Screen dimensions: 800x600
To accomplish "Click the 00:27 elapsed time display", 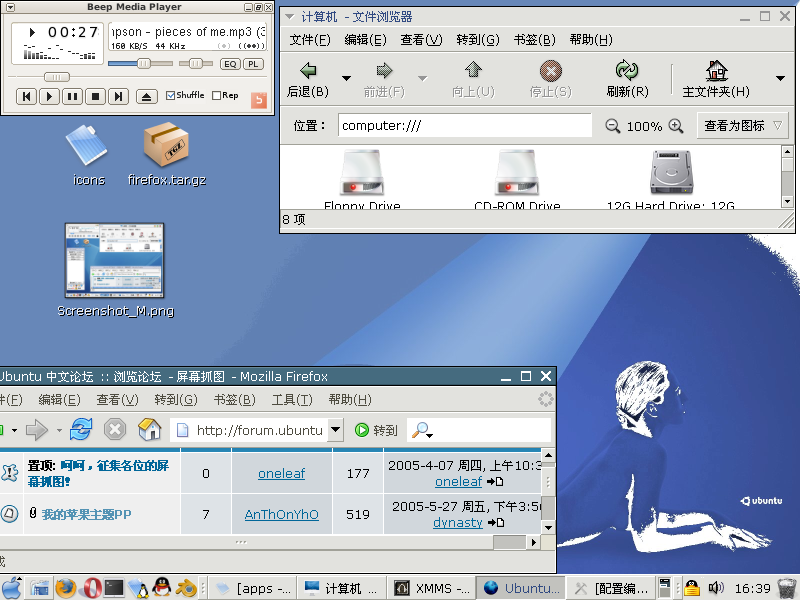I will (73, 32).
